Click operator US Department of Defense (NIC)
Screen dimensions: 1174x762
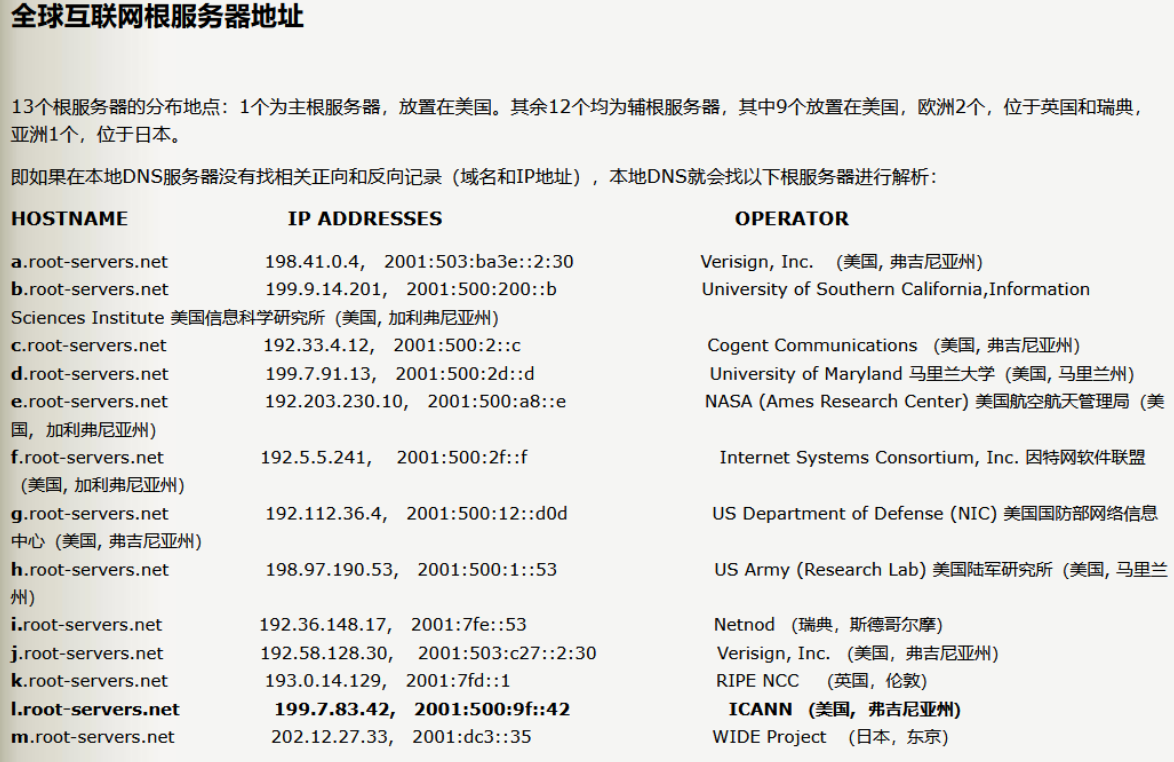(854, 514)
